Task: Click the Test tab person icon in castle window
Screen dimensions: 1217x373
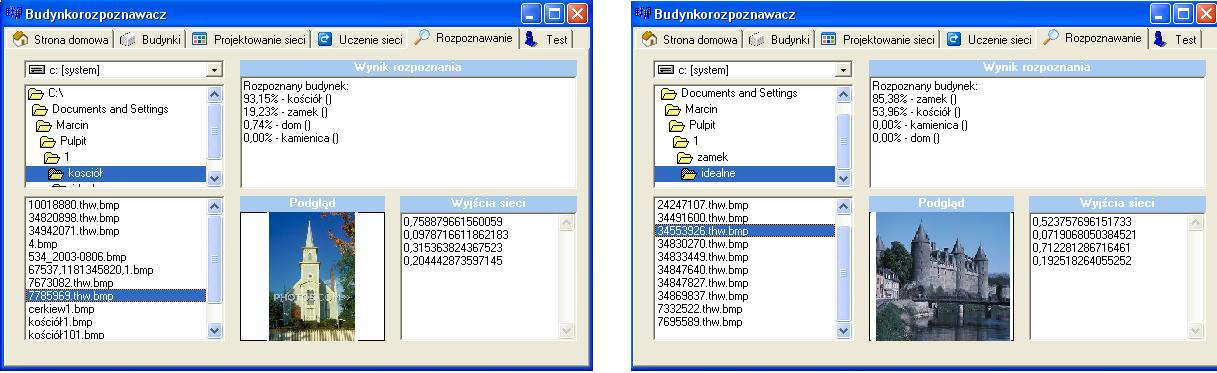Action: click(x=1160, y=38)
